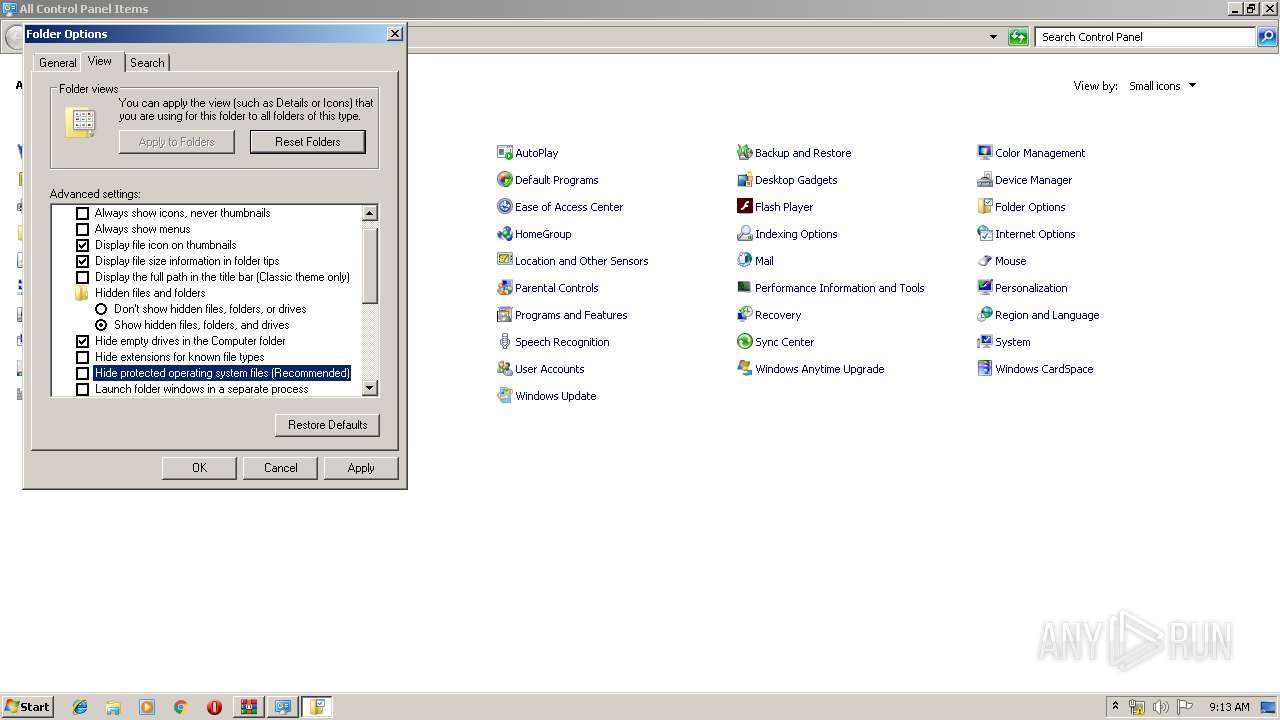Click the Search Control Panel field
The width and height of the screenshot is (1280, 720).
(1146, 37)
